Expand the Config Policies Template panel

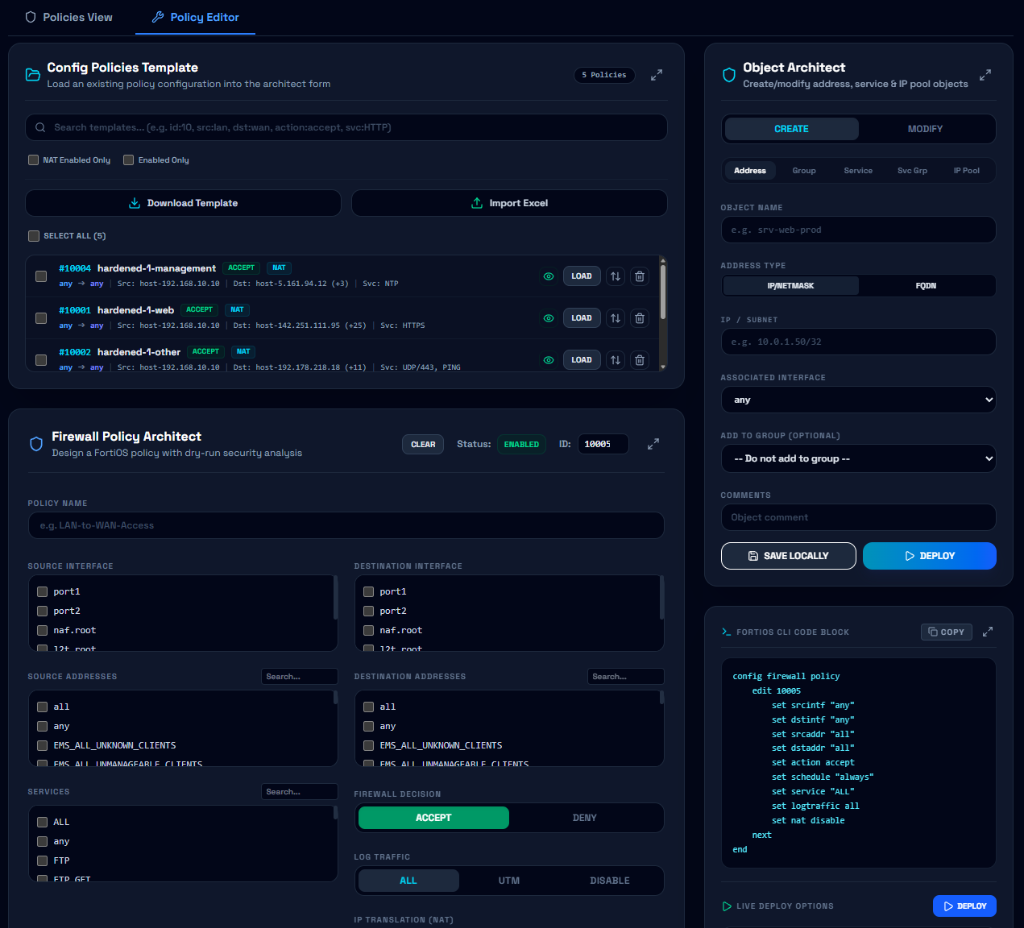pos(656,75)
